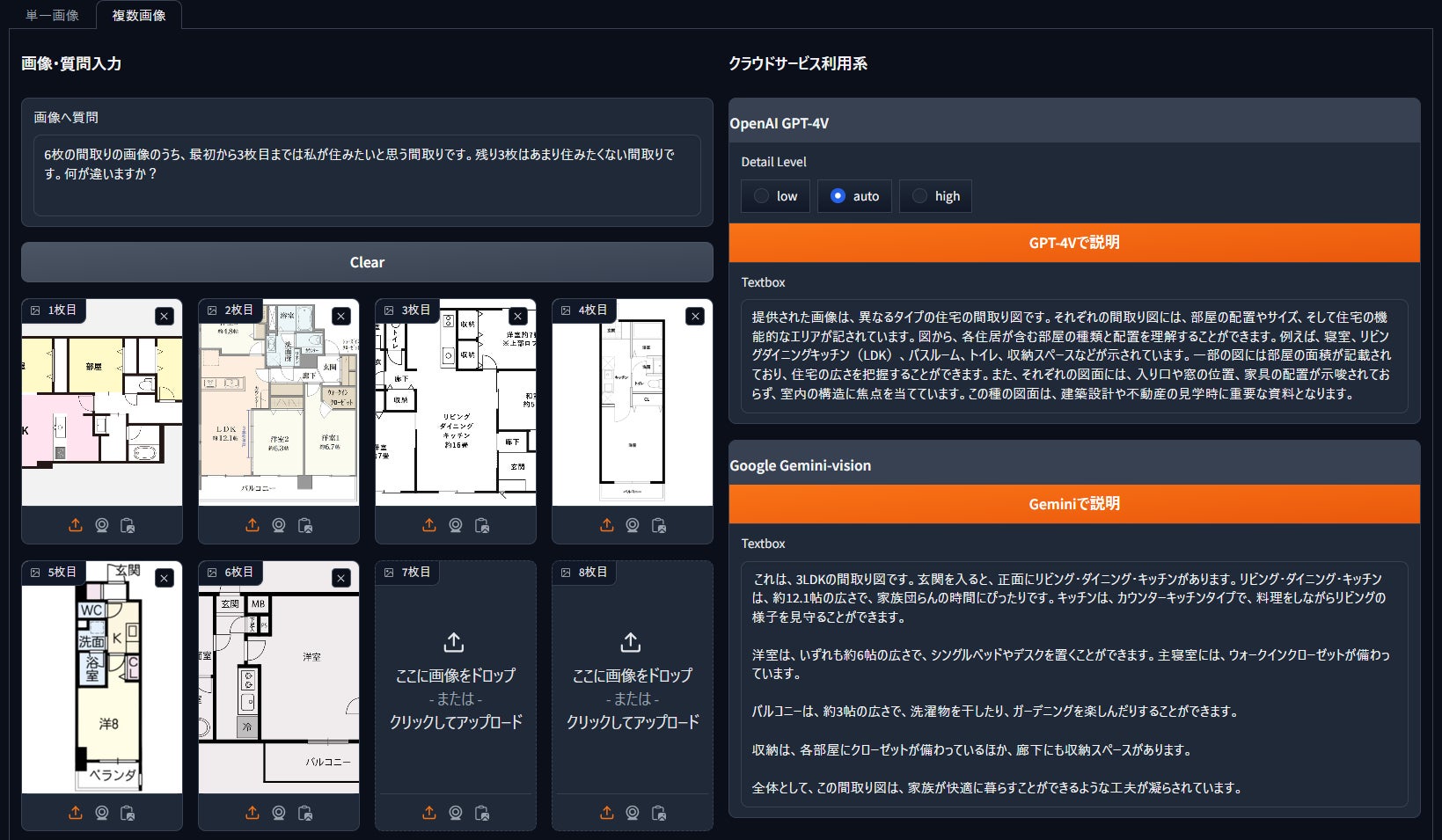Enable the high detail level option
The height and width of the screenshot is (840, 1442).
(920, 196)
